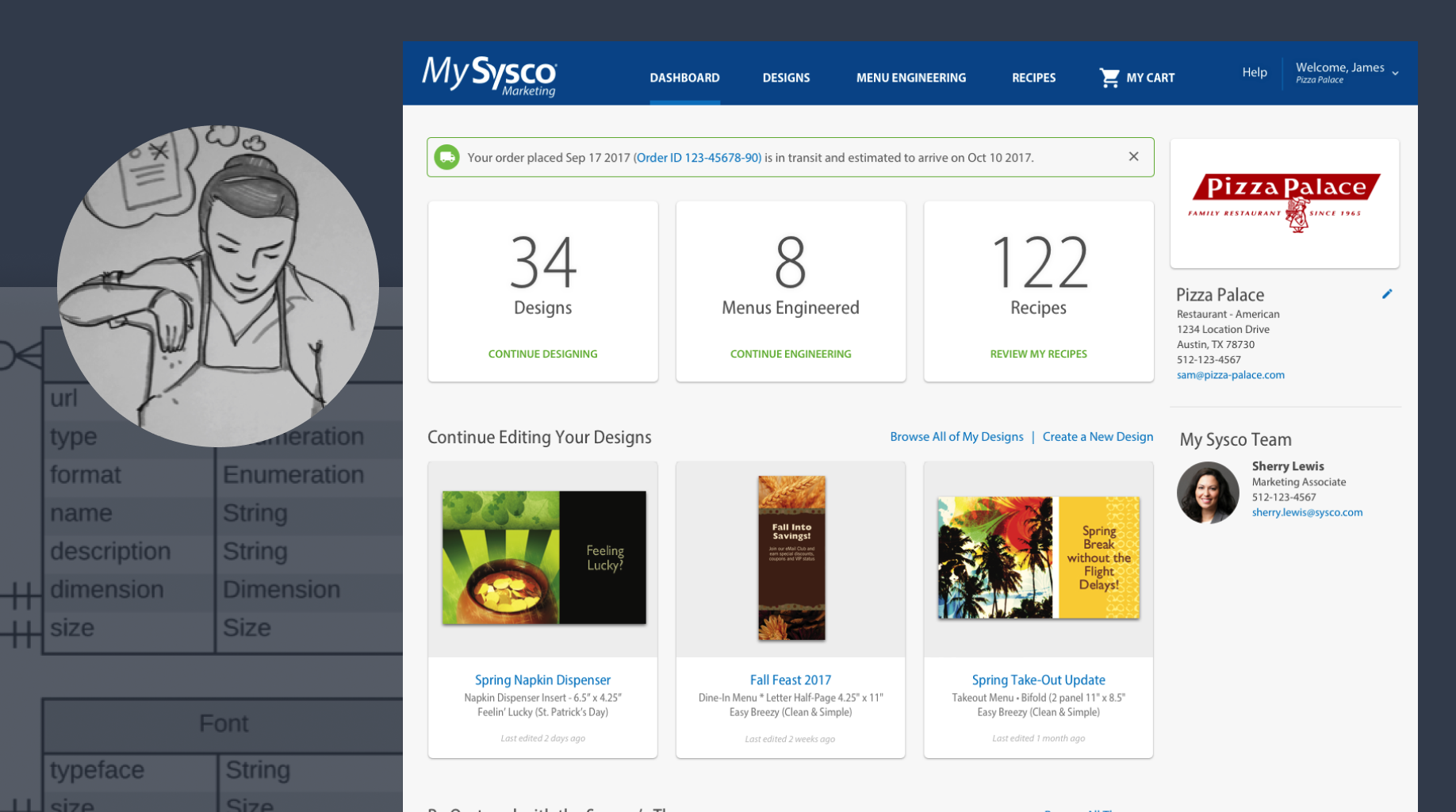1456x812 pixels.
Task: Open Order ID 123-45678-90 link
Action: click(x=699, y=158)
